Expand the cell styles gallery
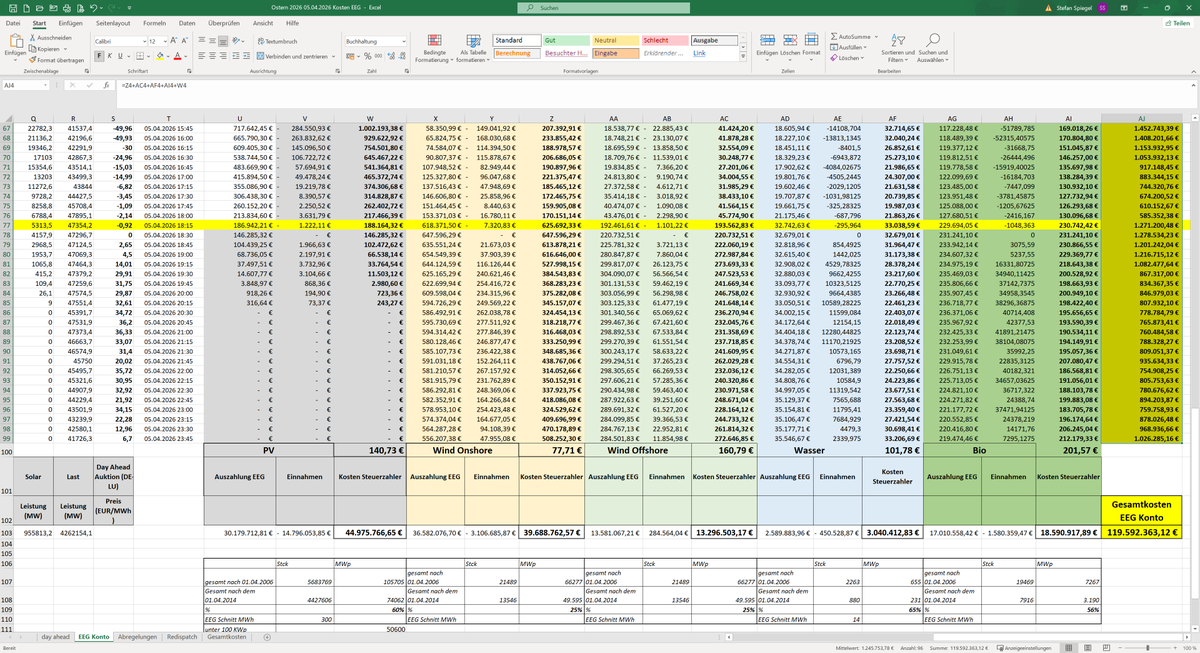The height and width of the screenshot is (653, 1200). [744, 54]
